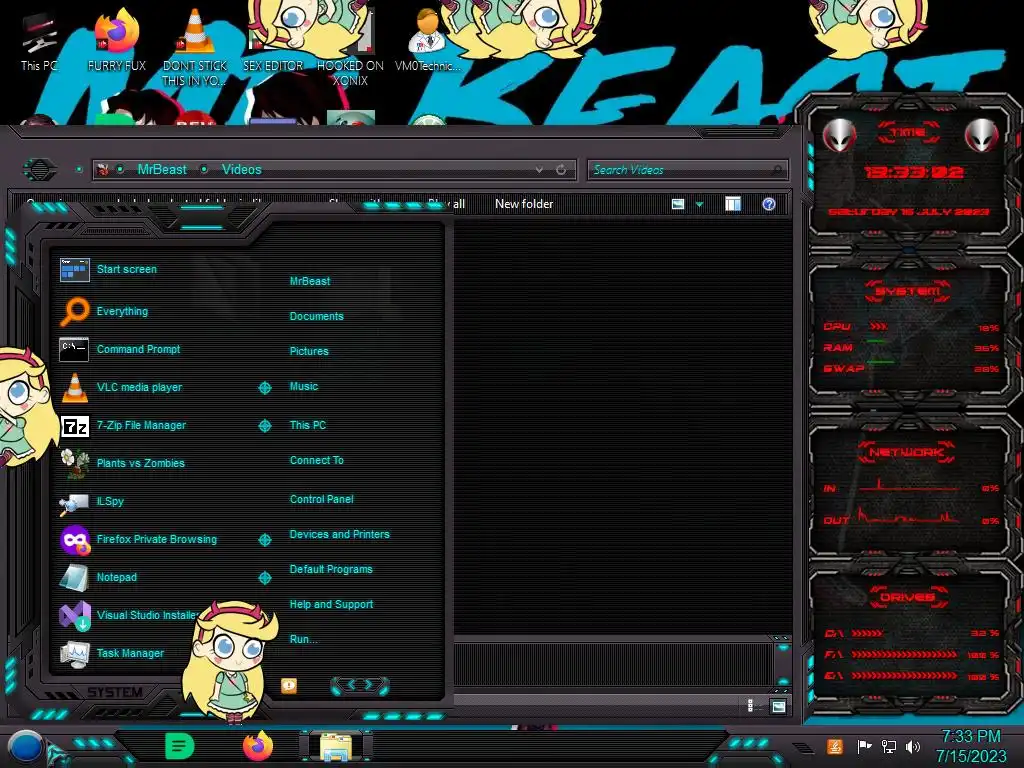This screenshot has height=768, width=1024.
Task: Open MrBeast user folder link
Action: [x=310, y=281]
